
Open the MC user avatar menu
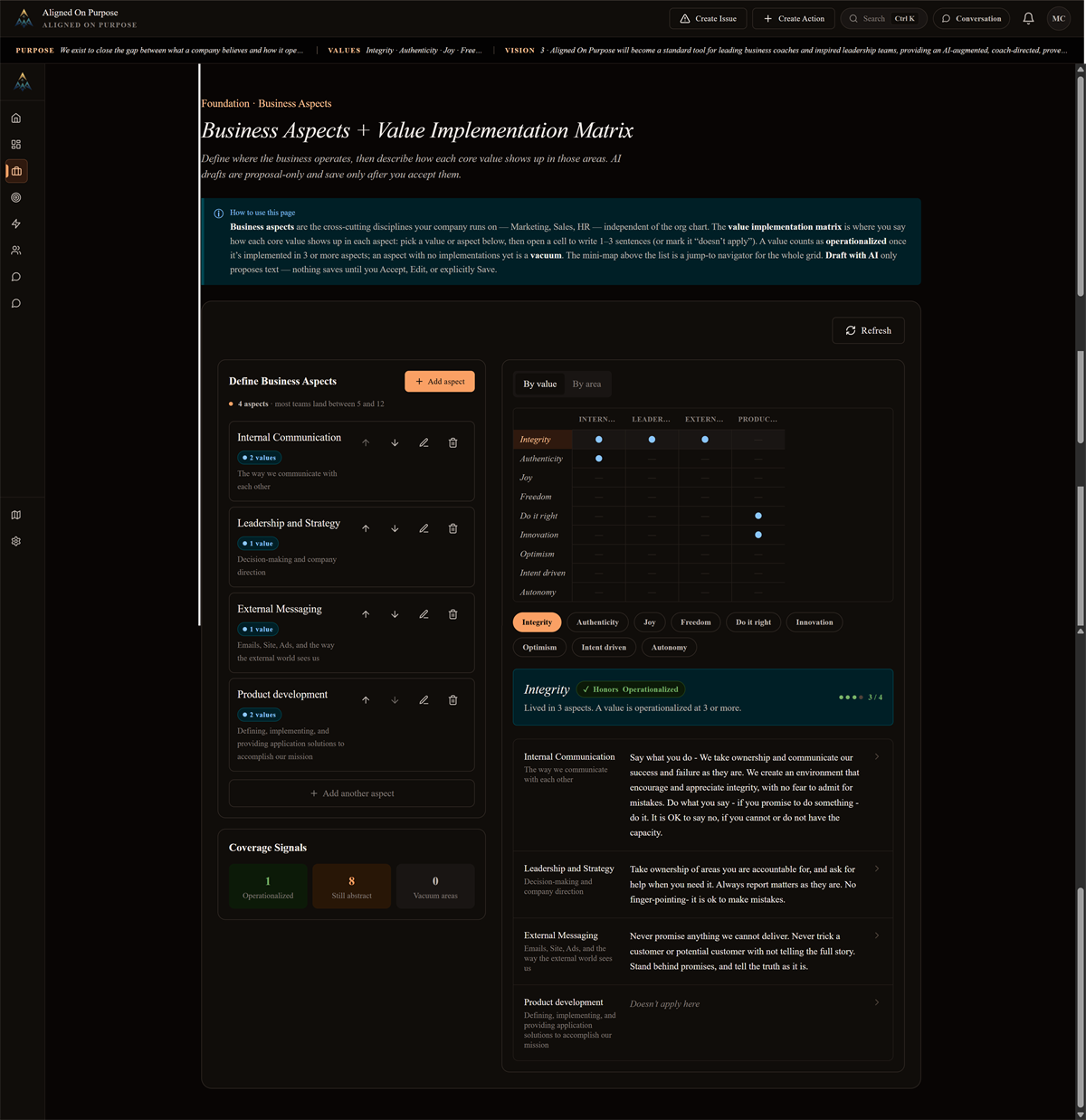1058,18
